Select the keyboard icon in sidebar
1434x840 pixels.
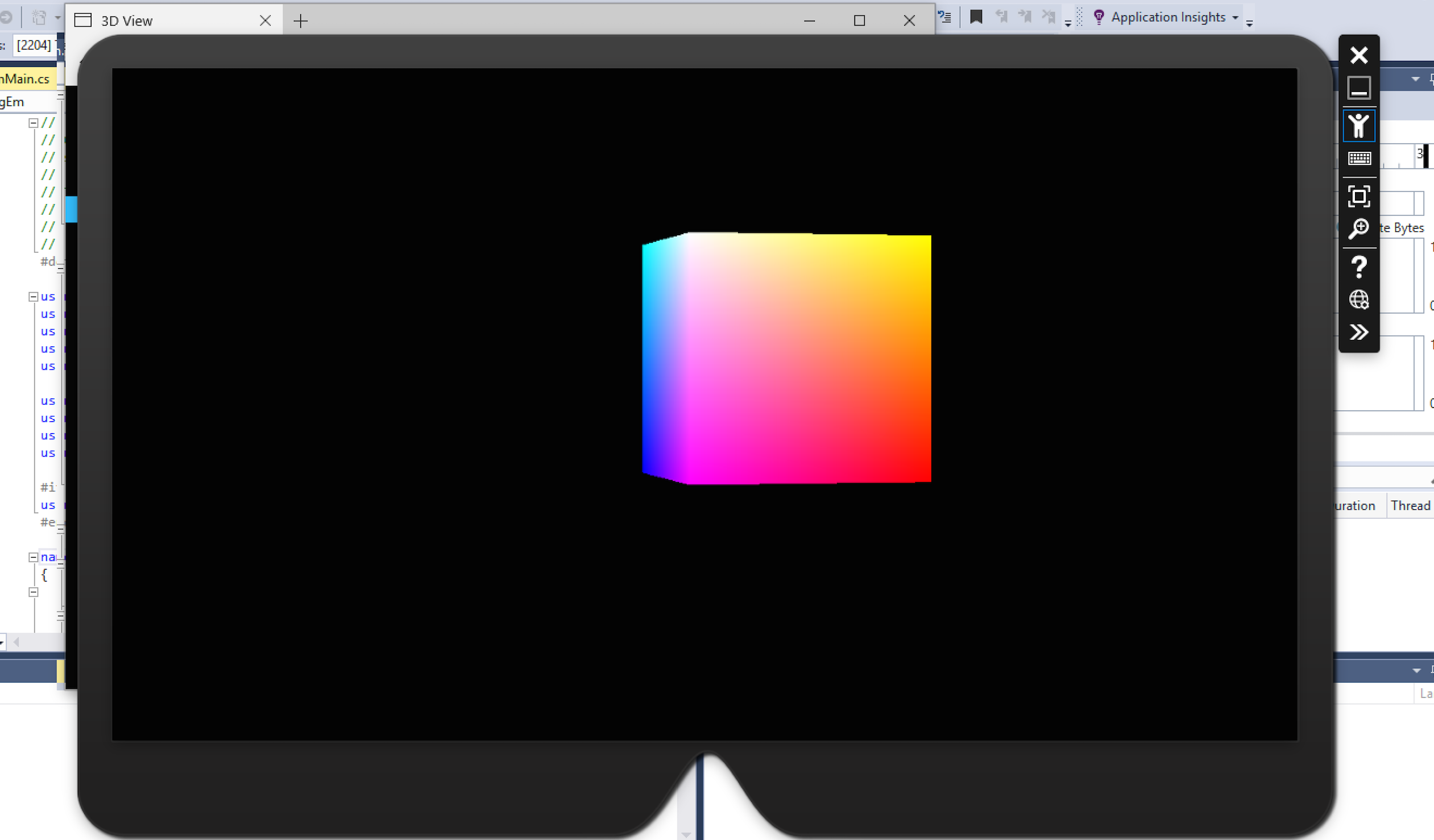coord(1358,158)
